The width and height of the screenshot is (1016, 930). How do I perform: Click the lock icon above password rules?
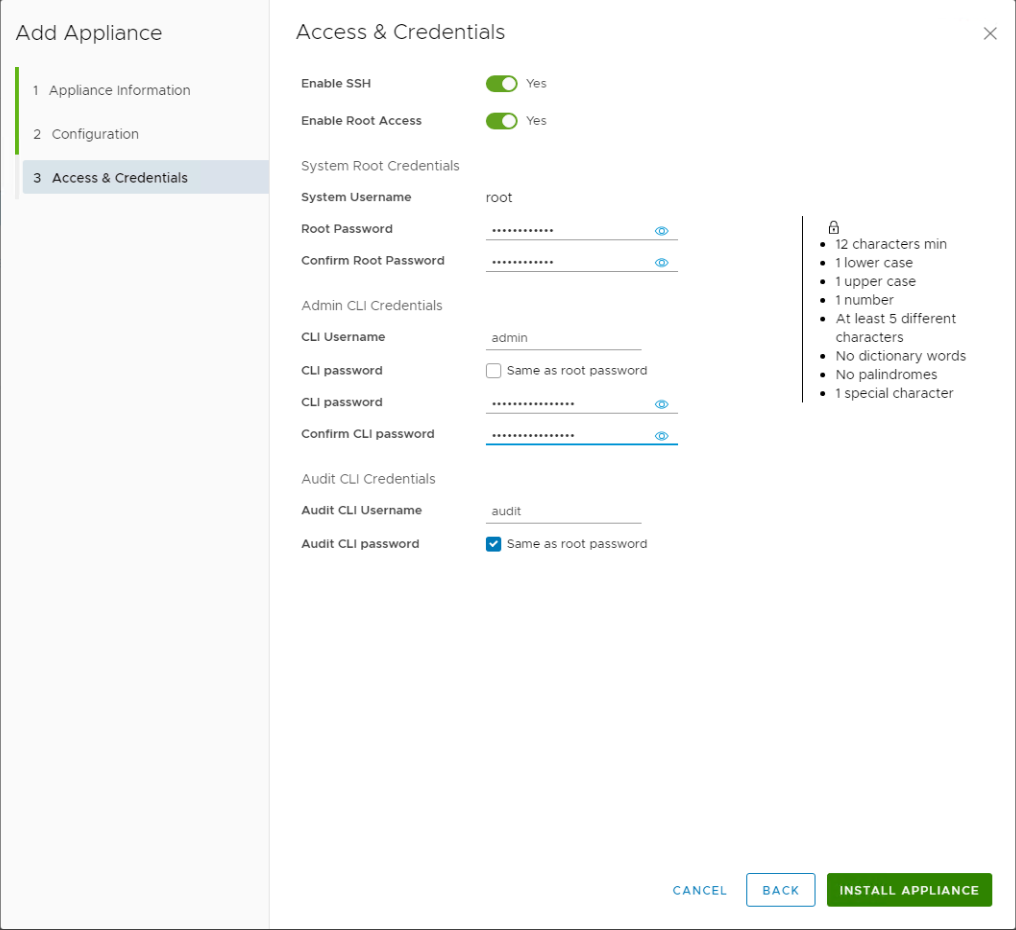coord(834,227)
